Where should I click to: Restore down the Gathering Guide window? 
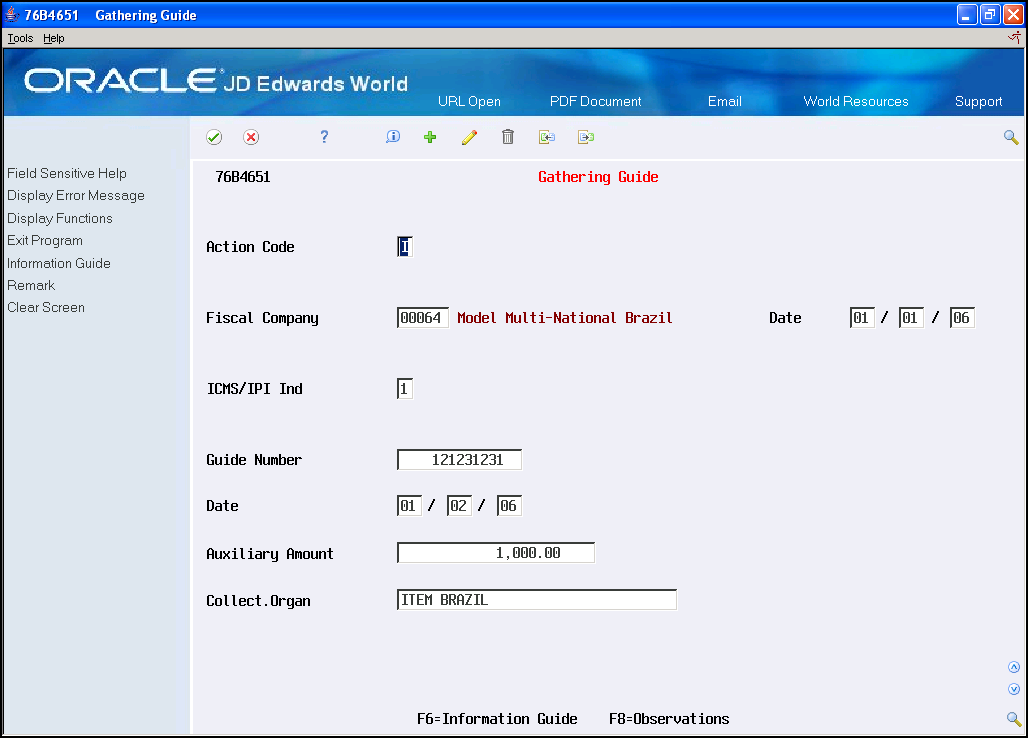[990, 14]
